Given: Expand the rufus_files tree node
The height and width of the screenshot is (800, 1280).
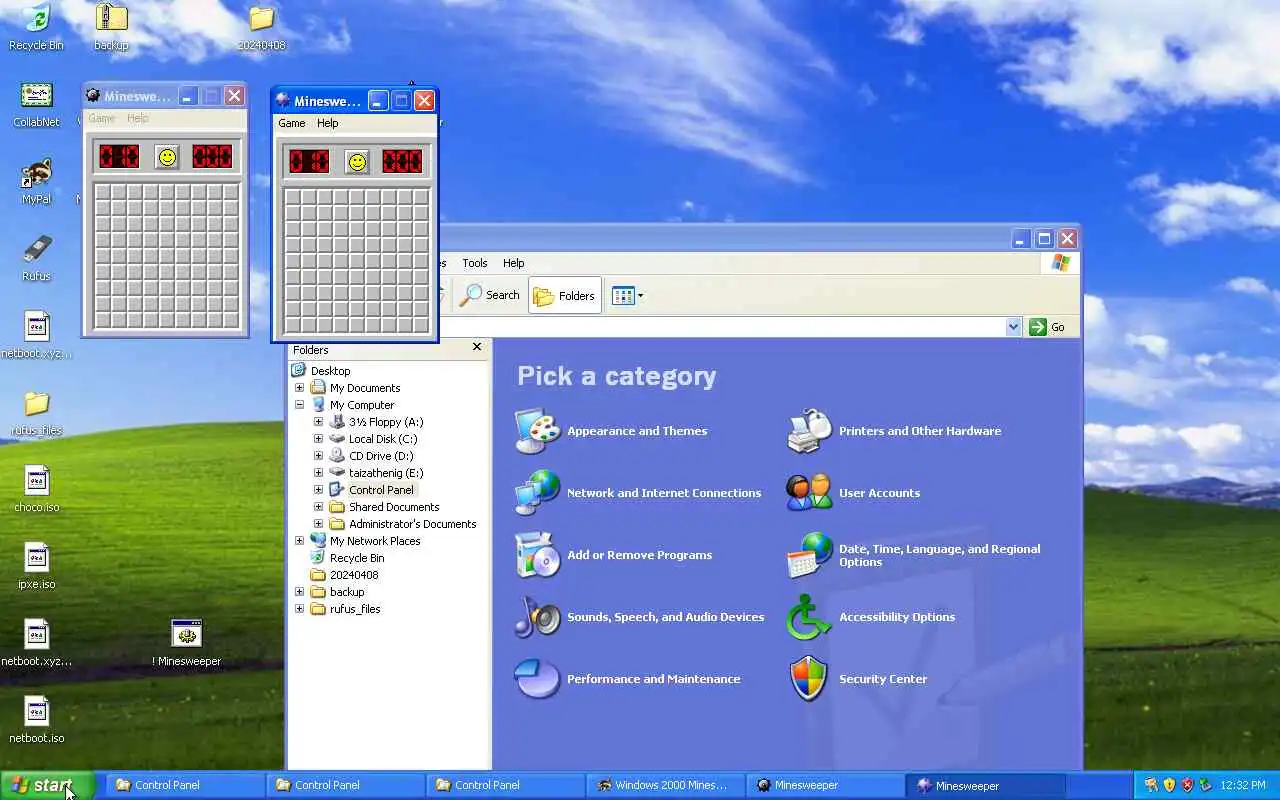Looking at the screenshot, I should 299,609.
